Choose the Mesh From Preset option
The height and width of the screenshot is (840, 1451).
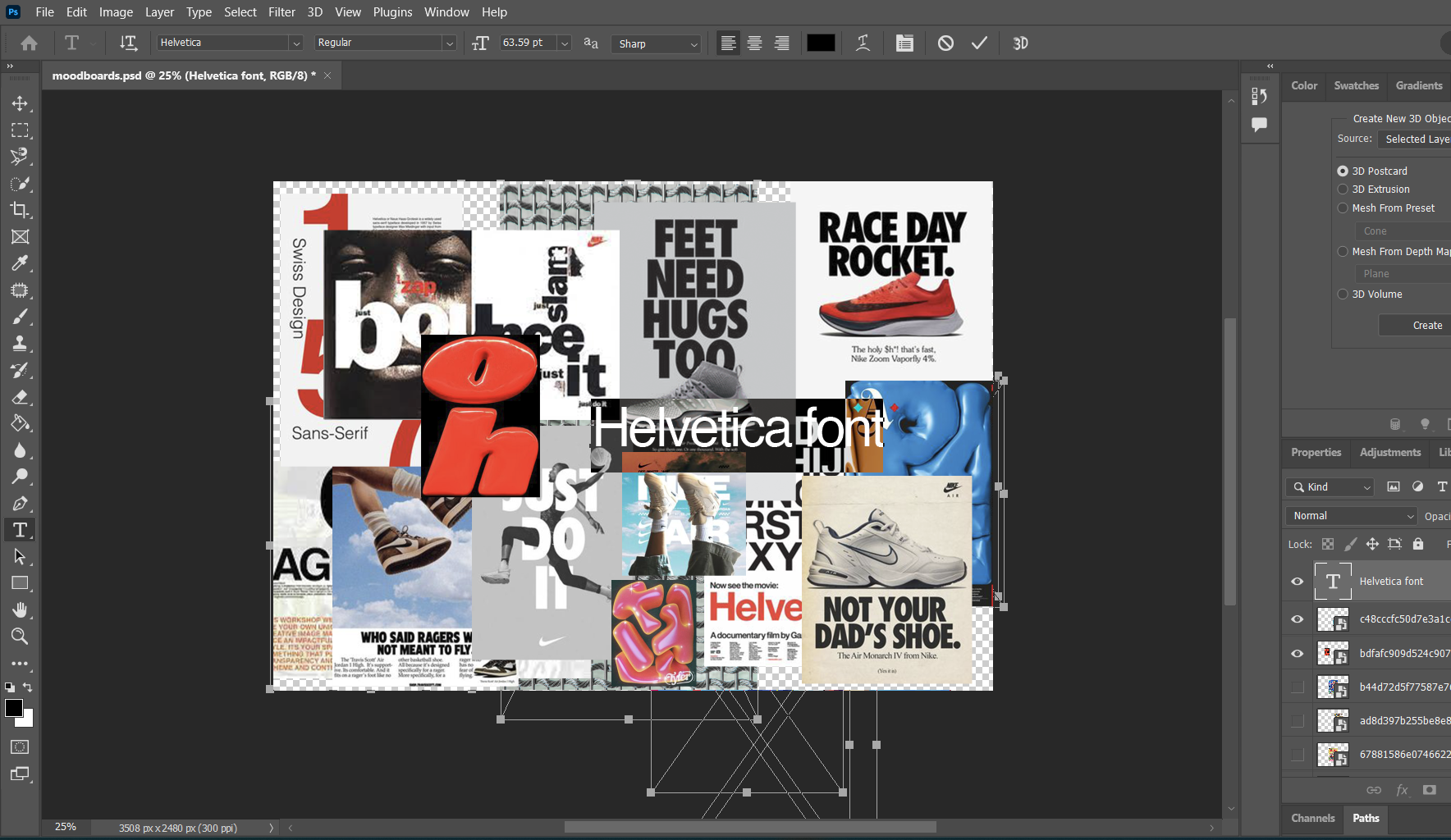point(1343,208)
